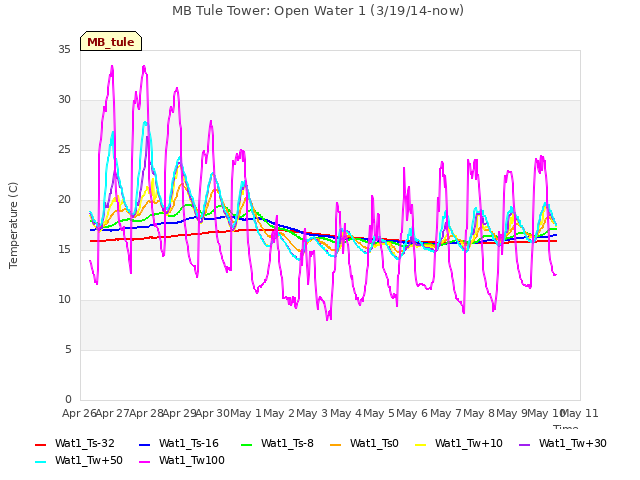Click the Wat1_Ts-16 legend label

[x=189, y=443]
